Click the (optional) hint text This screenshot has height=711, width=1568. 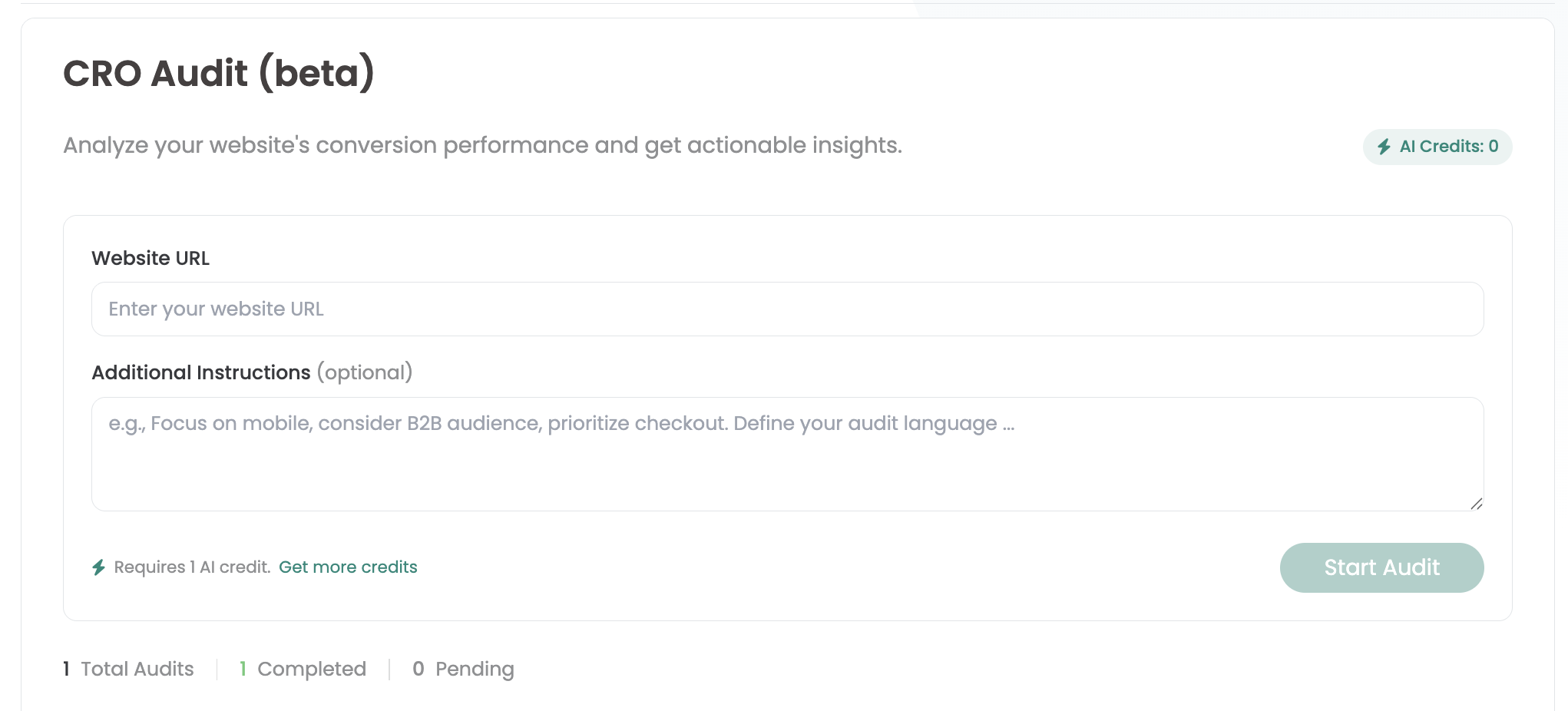point(365,373)
